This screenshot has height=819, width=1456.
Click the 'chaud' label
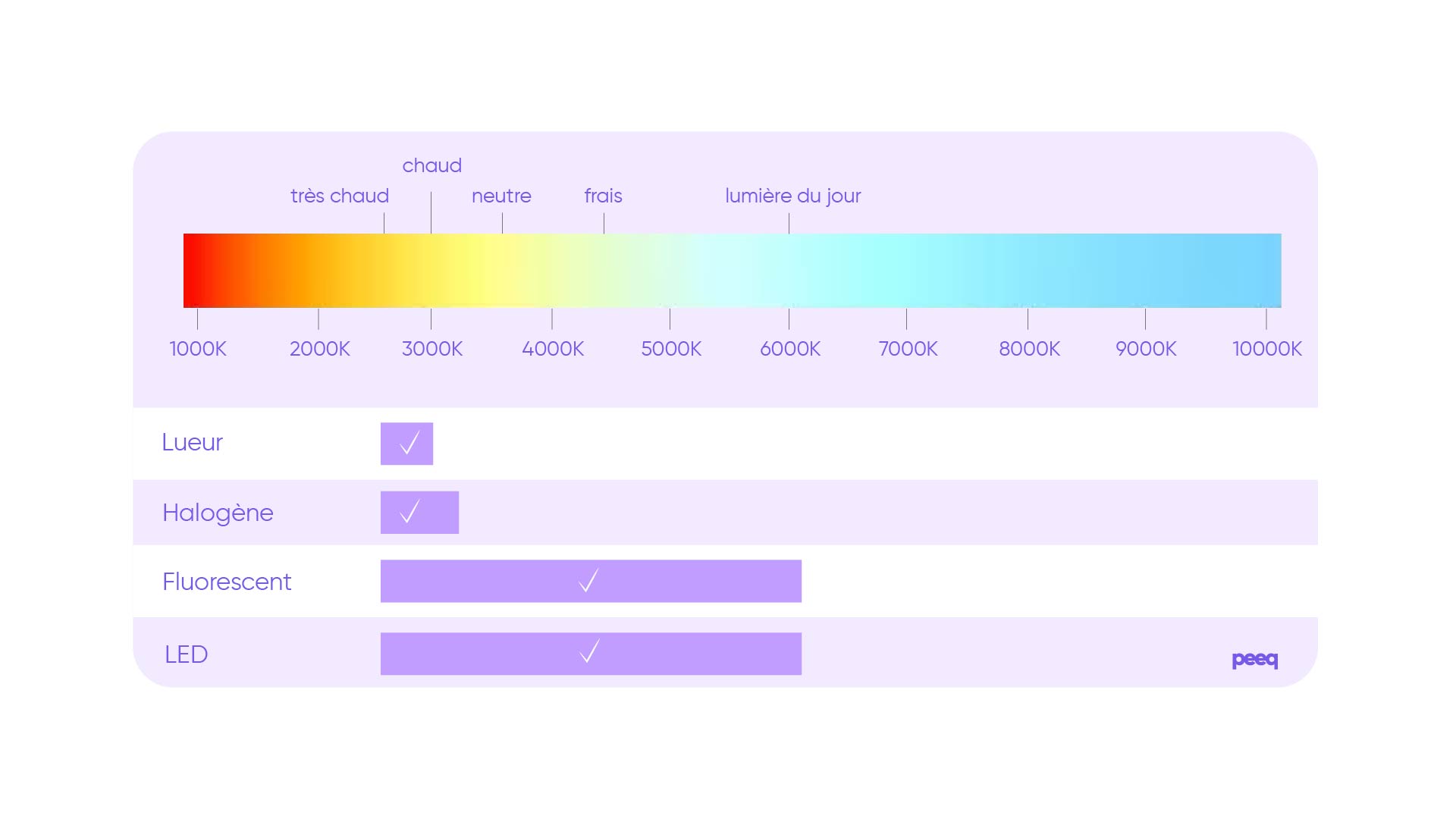432,165
